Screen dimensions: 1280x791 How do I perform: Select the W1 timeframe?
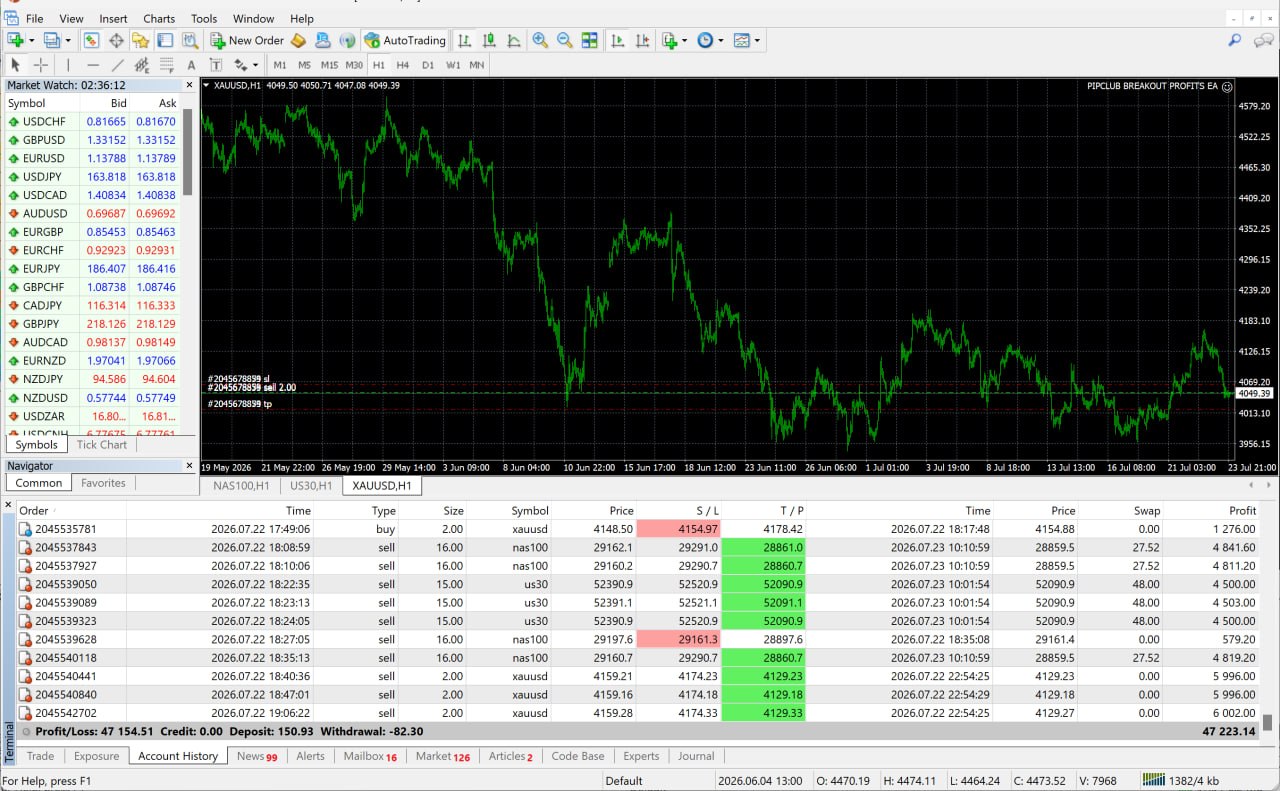click(x=453, y=65)
